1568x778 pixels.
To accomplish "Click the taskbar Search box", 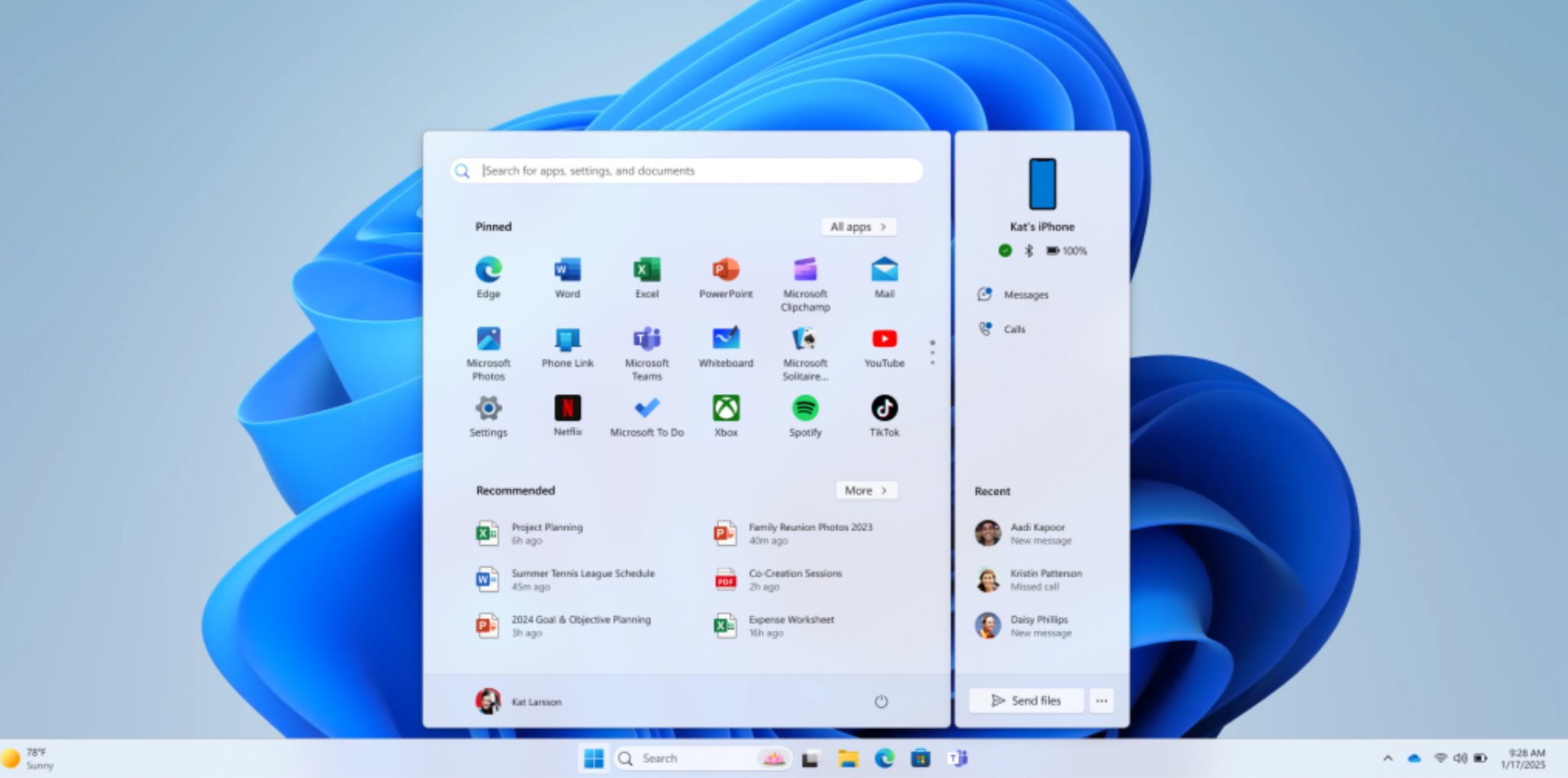I will tap(703, 759).
